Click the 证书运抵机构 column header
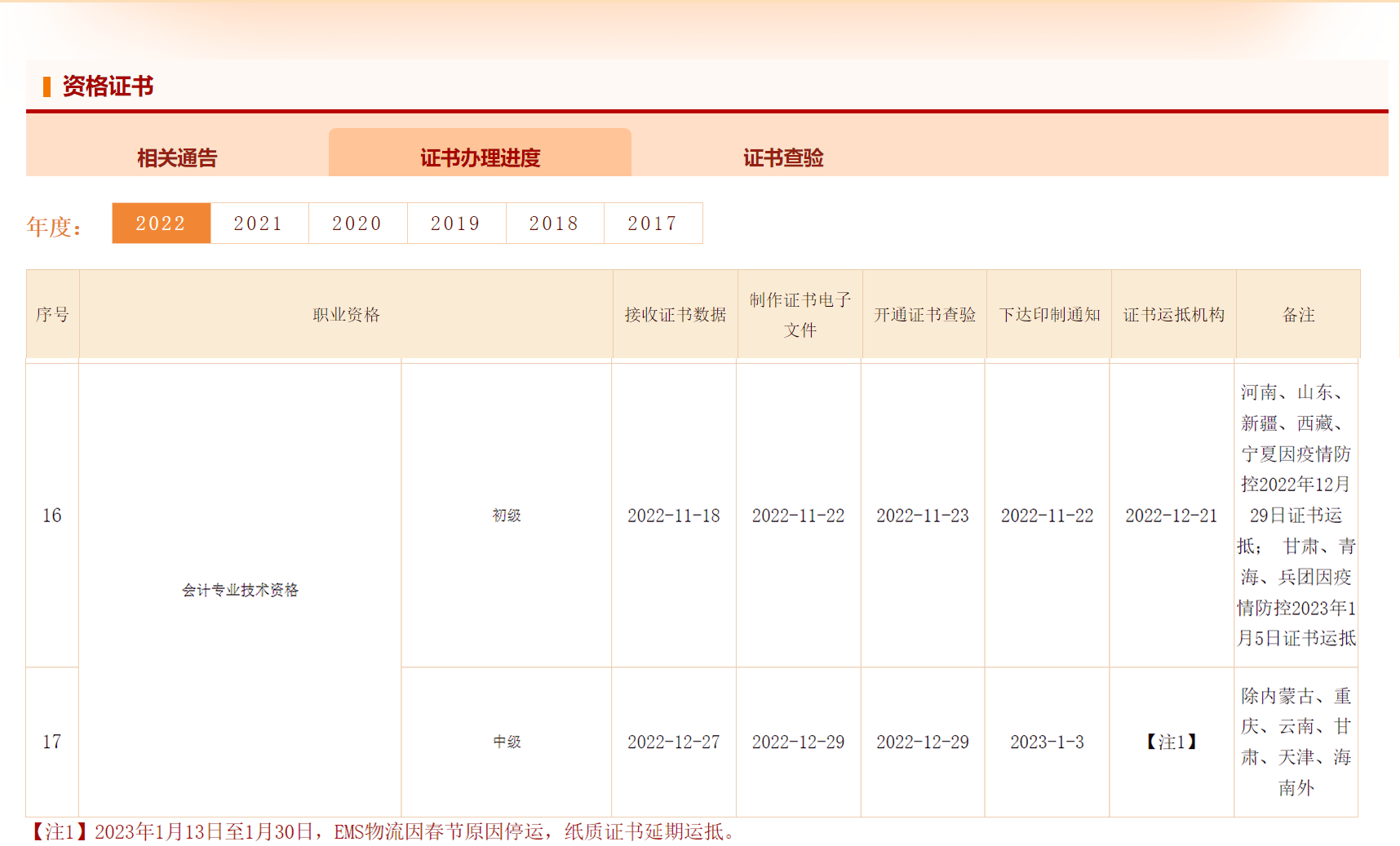The height and width of the screenshot is (846, 1400). point(1173,315)
